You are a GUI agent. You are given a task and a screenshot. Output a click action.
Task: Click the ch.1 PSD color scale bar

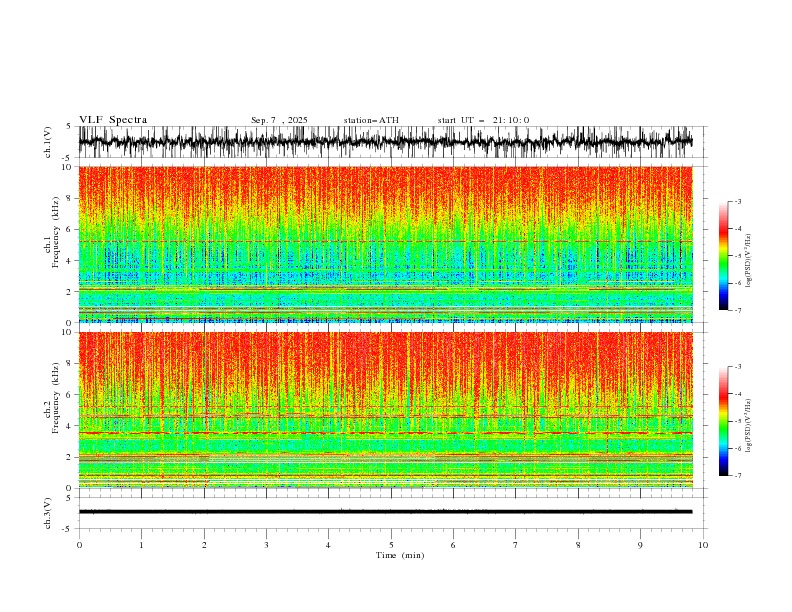coord(723,256)
